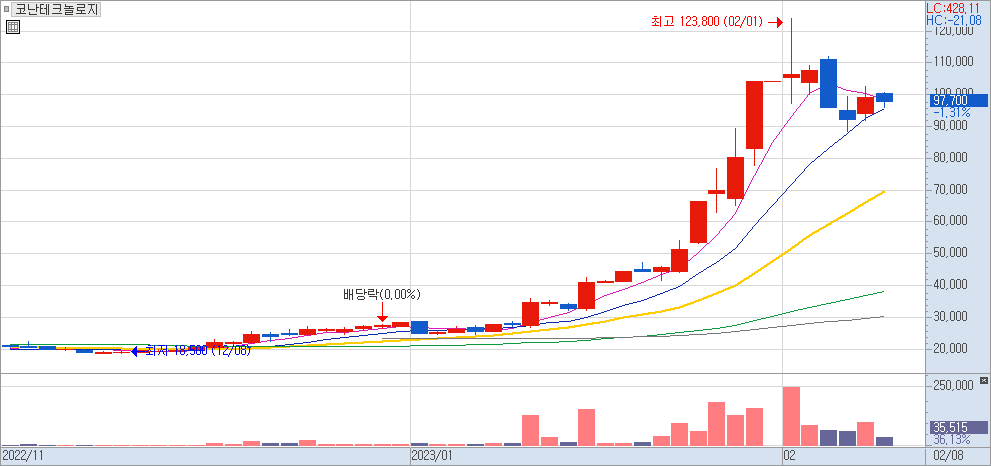
Task: Click the 2022/11 date axis label
Action: click(x=22, y=455)
